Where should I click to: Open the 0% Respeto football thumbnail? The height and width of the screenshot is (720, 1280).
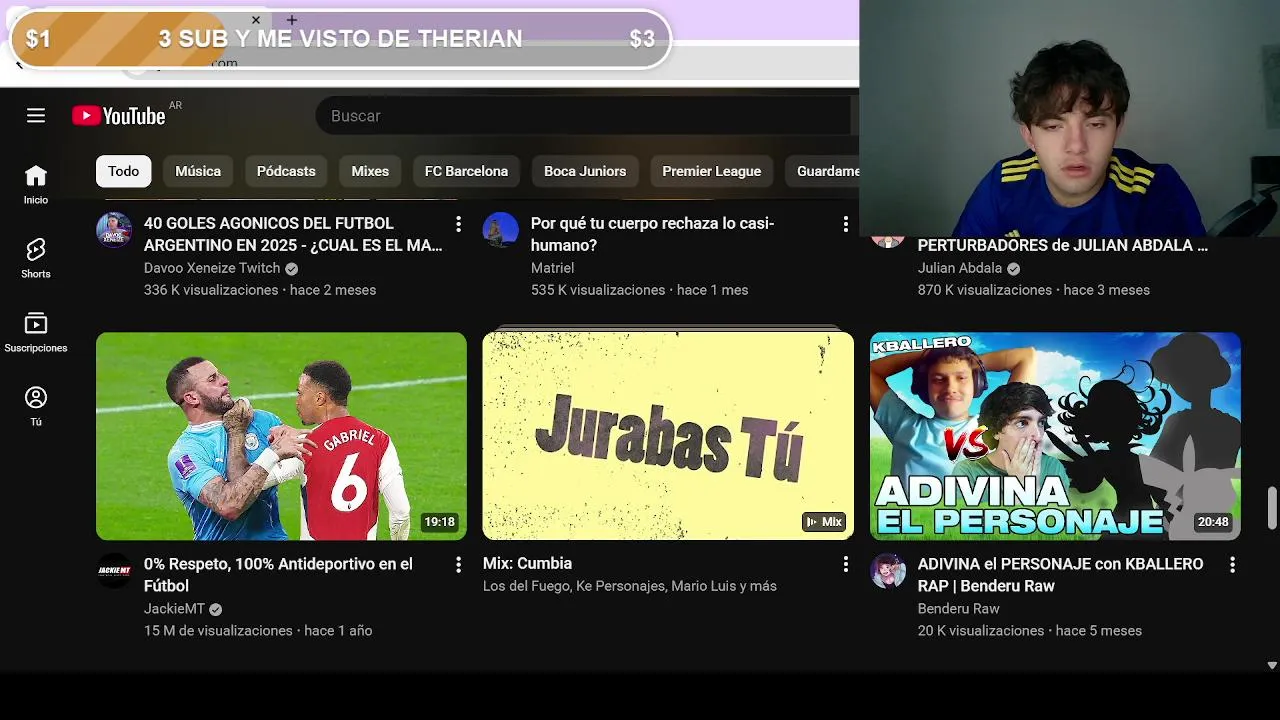(281, 436)
